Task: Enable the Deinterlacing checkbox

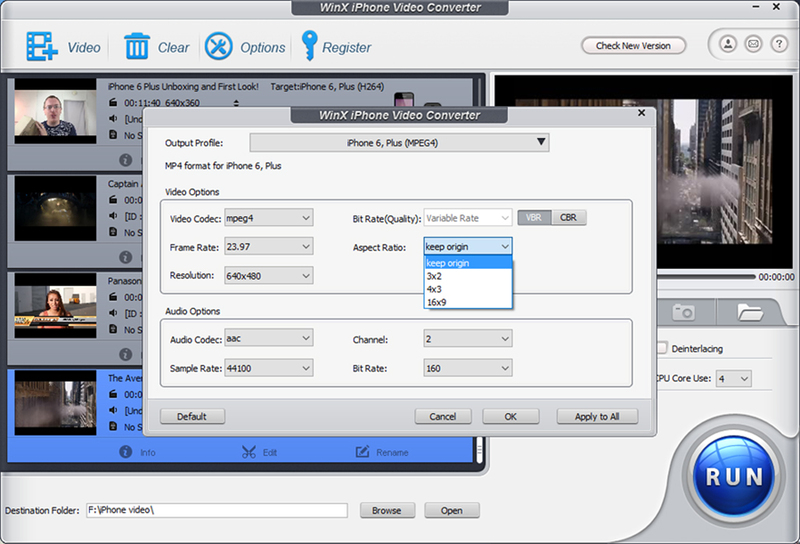Action: 662,348
